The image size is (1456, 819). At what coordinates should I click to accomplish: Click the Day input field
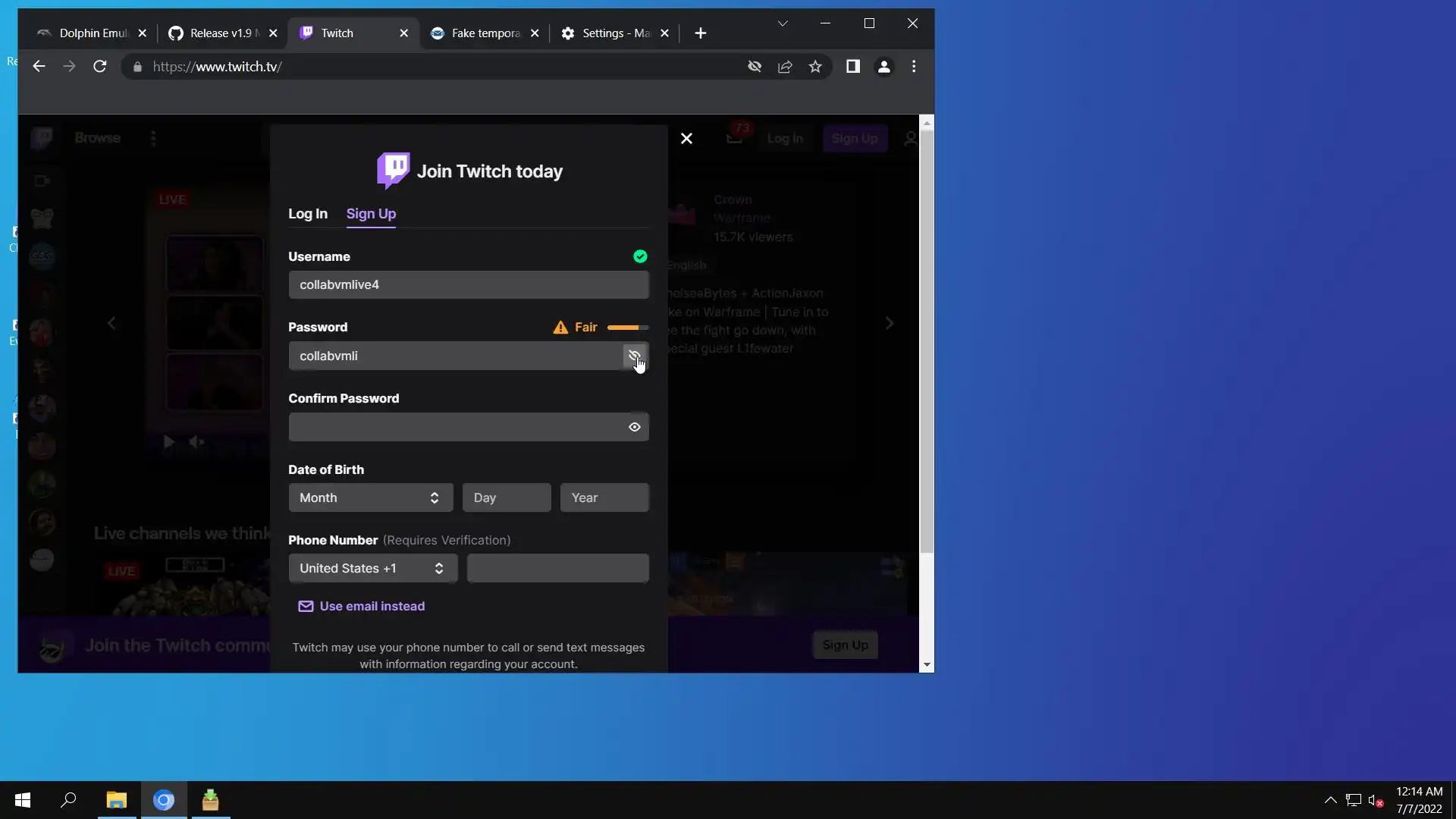coord(507,497)
